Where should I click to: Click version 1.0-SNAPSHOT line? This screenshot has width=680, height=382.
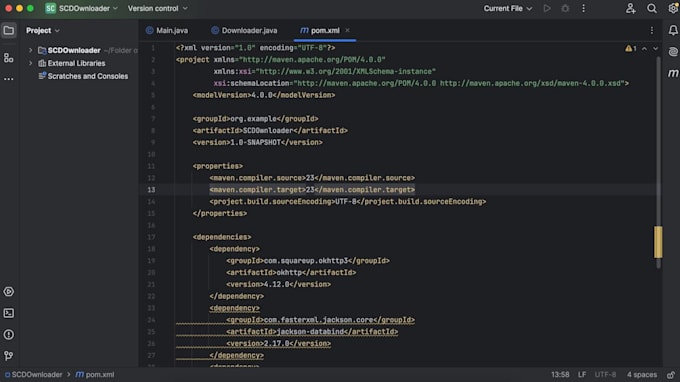point(258,142)
